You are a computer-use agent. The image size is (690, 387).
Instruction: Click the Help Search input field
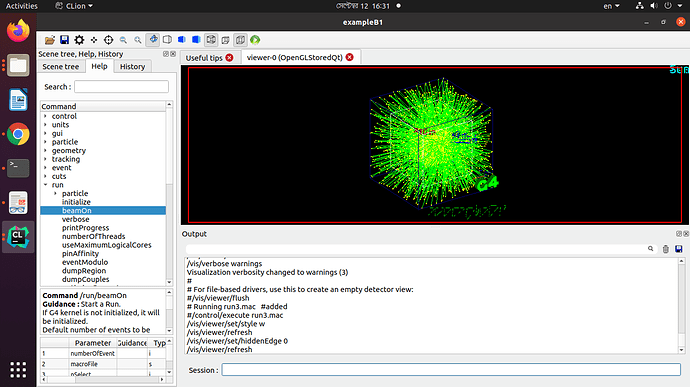click(x=121, y=87)
